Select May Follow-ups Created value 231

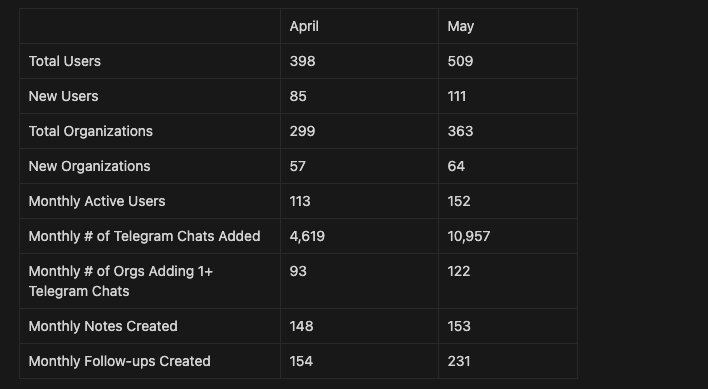coord(459,361)
